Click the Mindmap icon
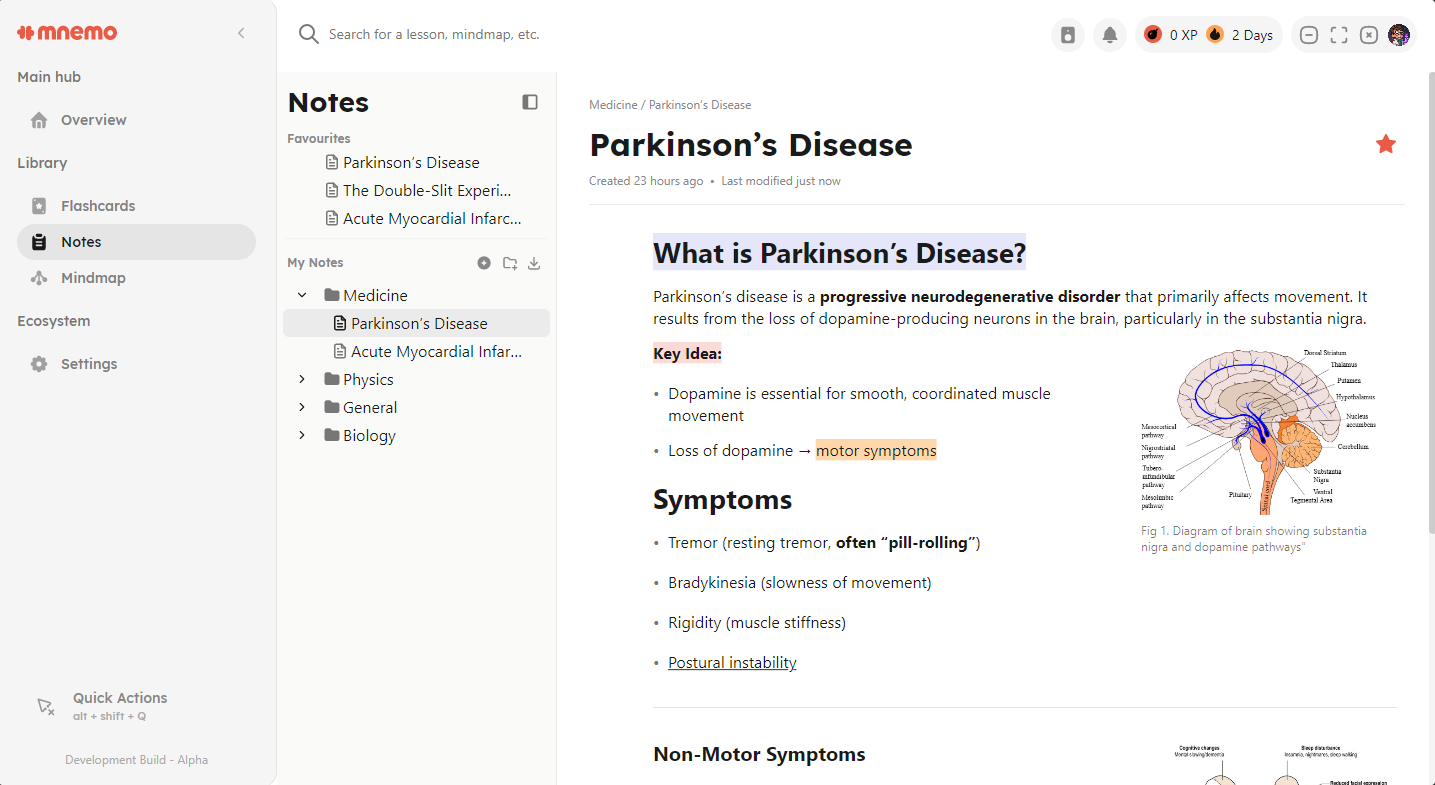The width and height of the screenshot is (1435, 785). click(39, 278)
